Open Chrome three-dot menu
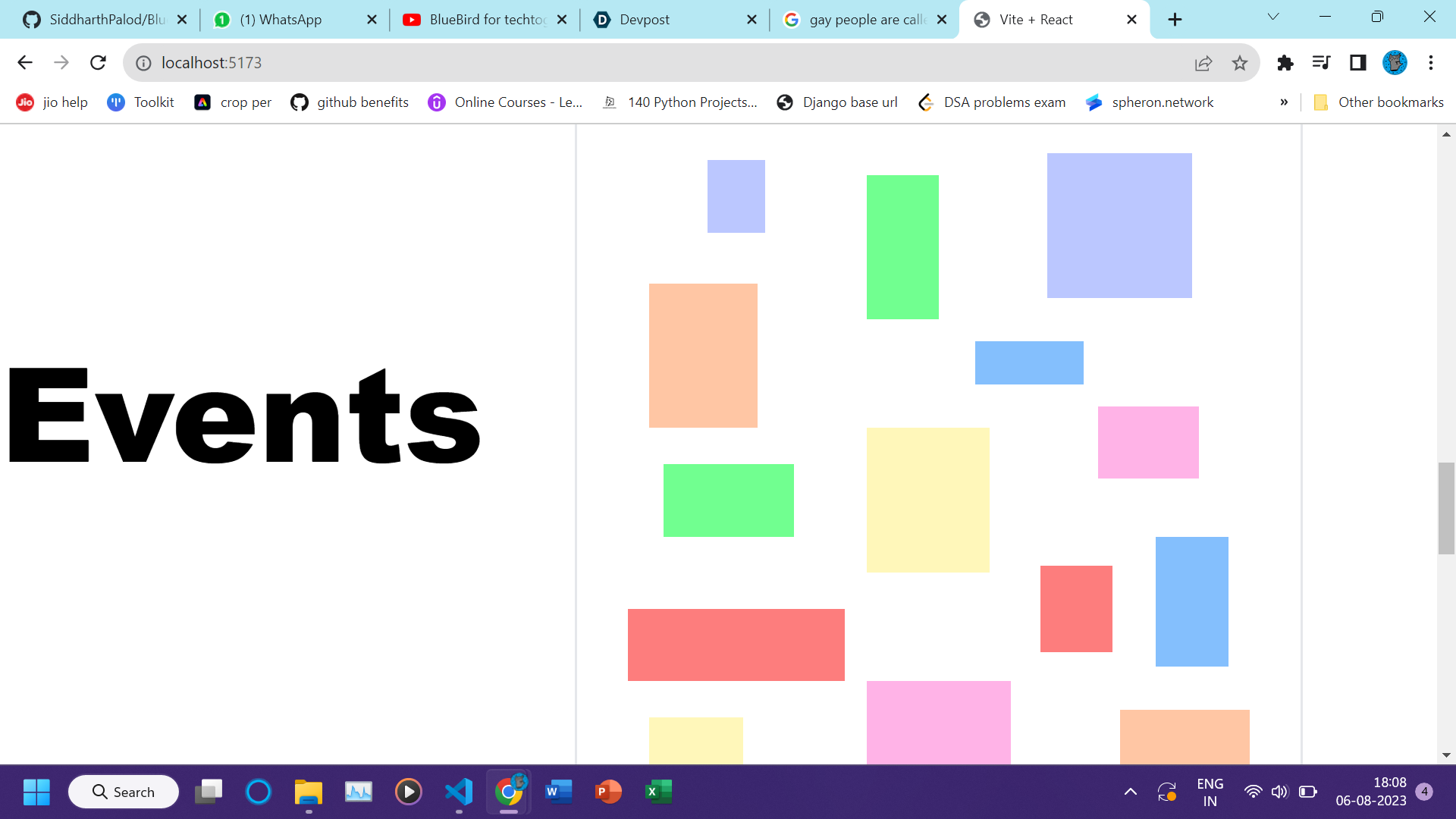 coord(1431,63)
